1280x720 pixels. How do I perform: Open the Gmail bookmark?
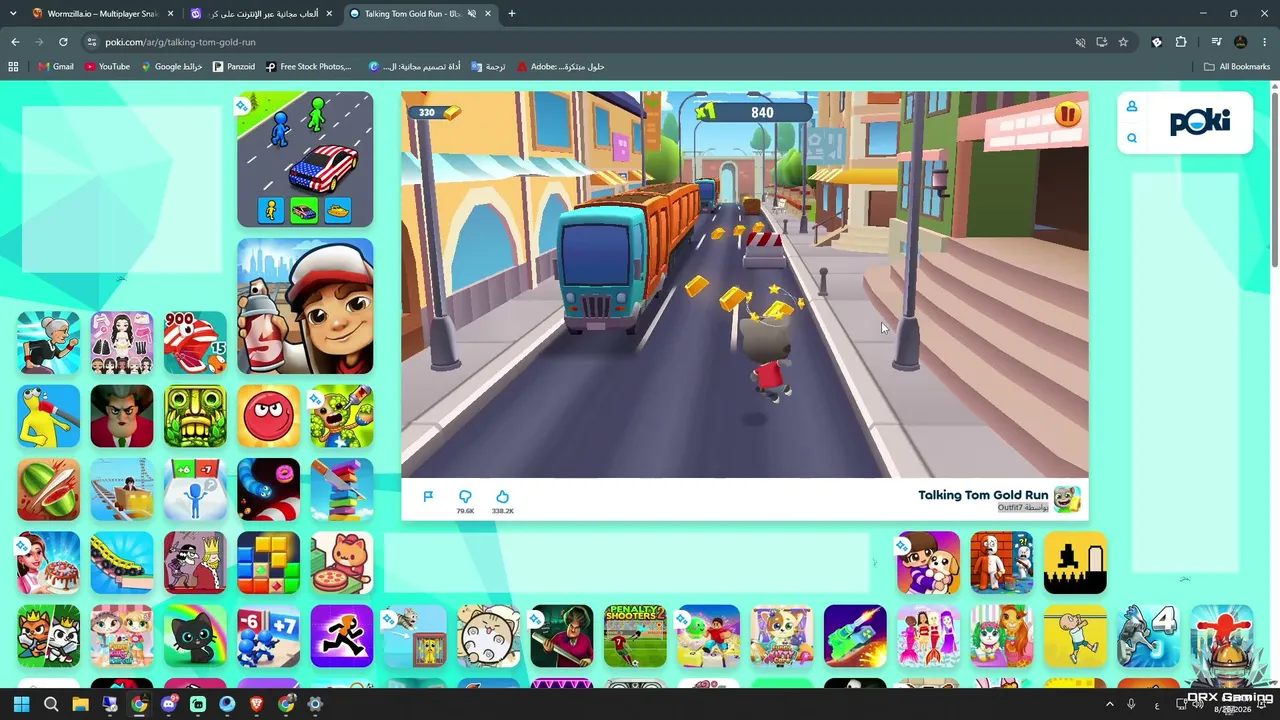[56, 67]
